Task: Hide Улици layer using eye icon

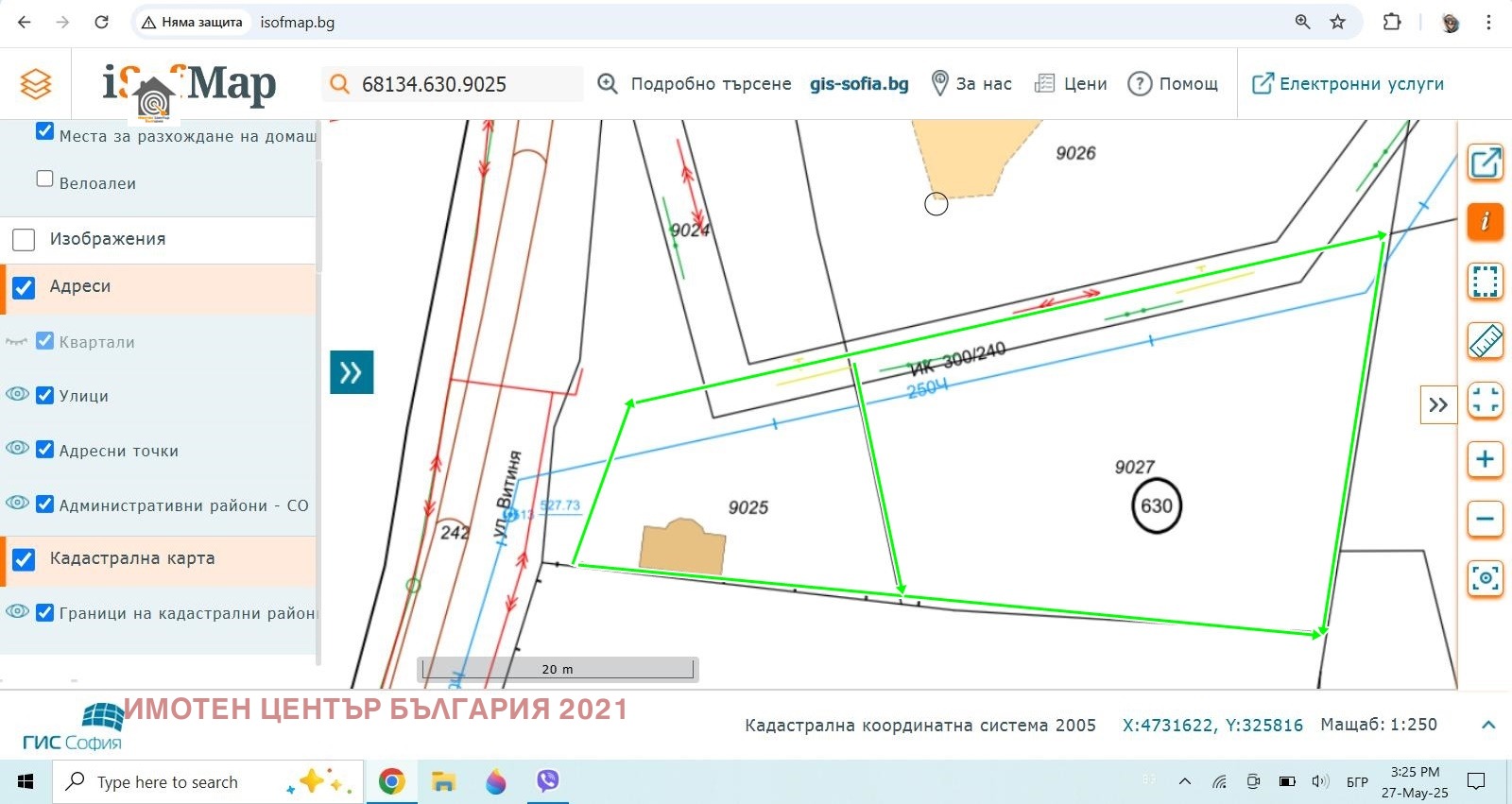Action: pos(17,395)
